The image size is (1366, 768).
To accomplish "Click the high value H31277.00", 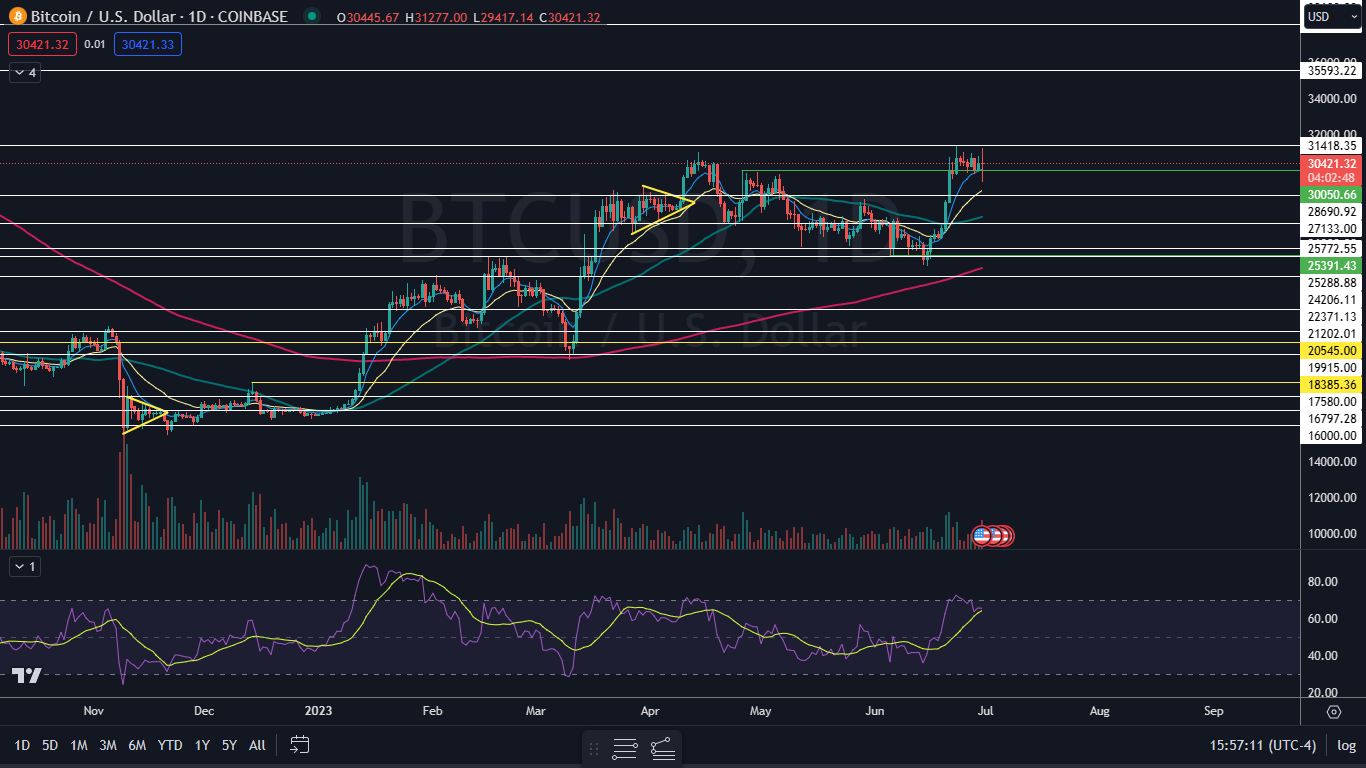I will (437, 17).
